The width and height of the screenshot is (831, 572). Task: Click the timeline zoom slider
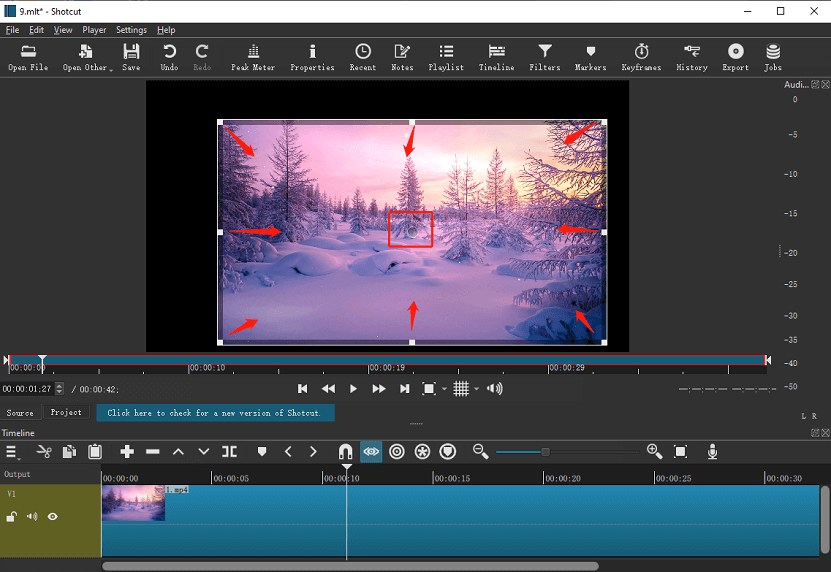pos(568,452)
